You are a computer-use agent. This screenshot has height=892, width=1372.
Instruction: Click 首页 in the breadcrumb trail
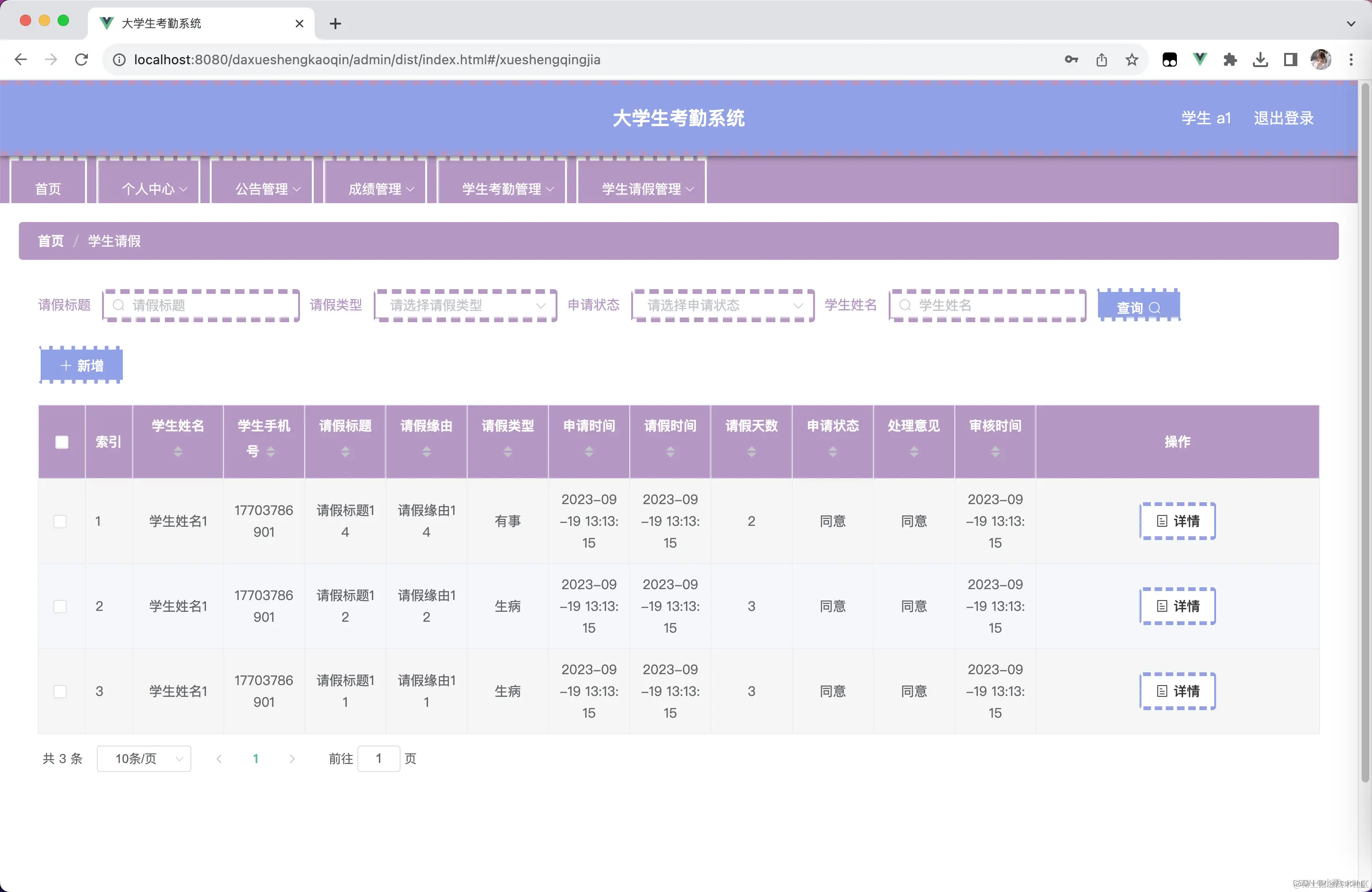click(50, 241)
